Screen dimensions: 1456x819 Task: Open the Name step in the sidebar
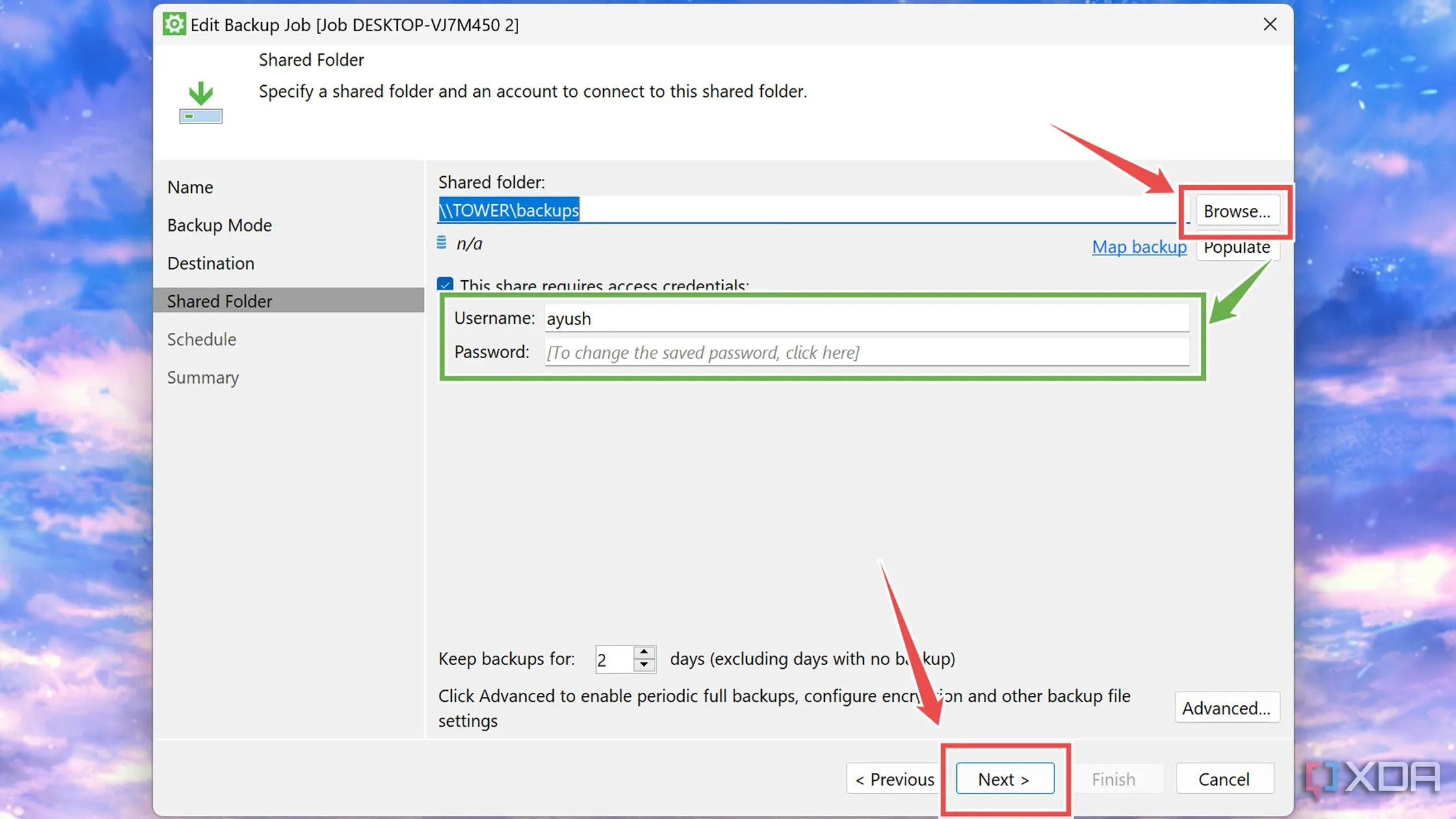tap(190, 187)
